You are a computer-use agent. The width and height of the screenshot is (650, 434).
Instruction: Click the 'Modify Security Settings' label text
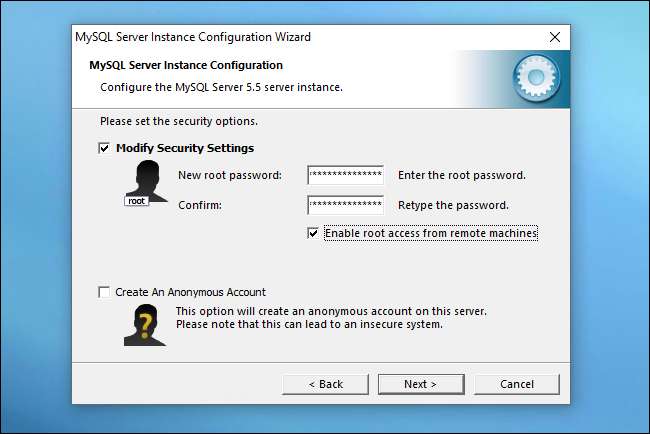coord(185,148)
